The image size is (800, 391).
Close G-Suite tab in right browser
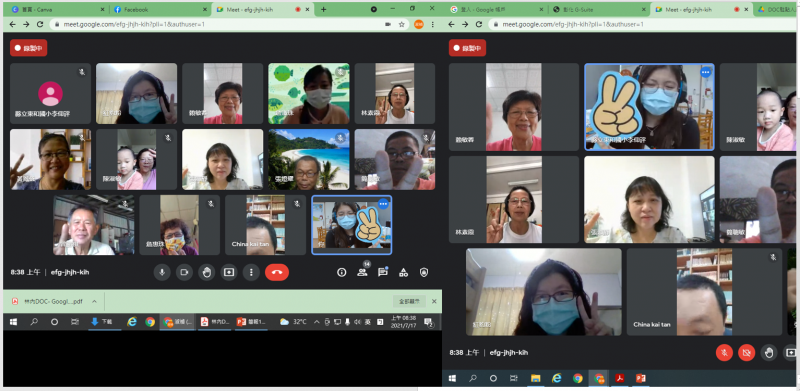644,9
